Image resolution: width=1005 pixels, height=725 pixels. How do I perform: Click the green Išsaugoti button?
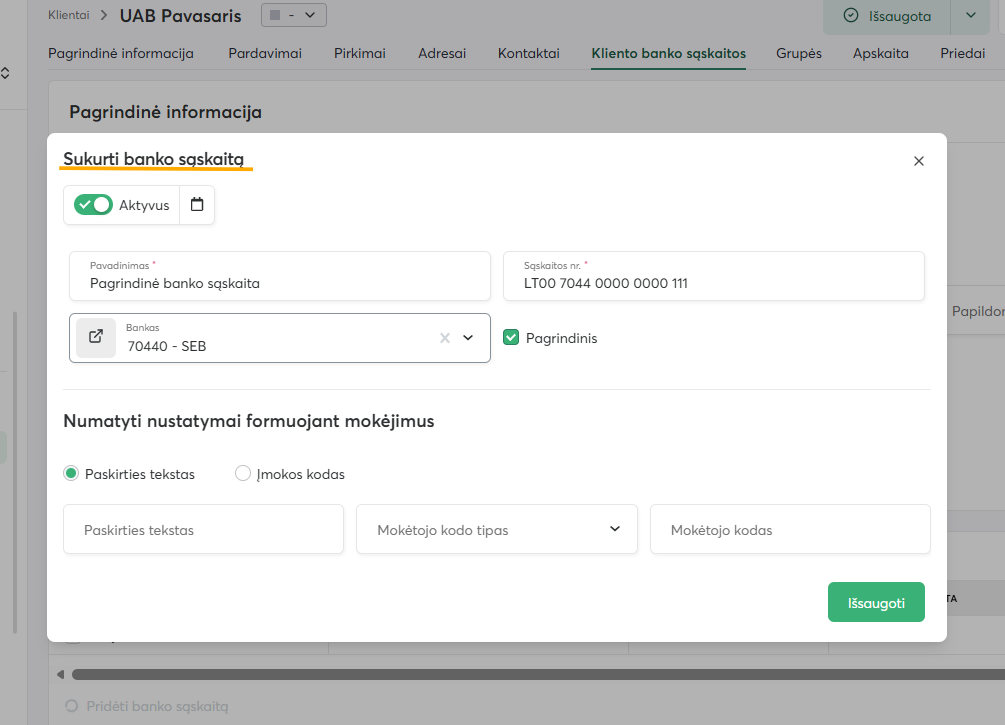pyautogui.click(x=876, y=603)
